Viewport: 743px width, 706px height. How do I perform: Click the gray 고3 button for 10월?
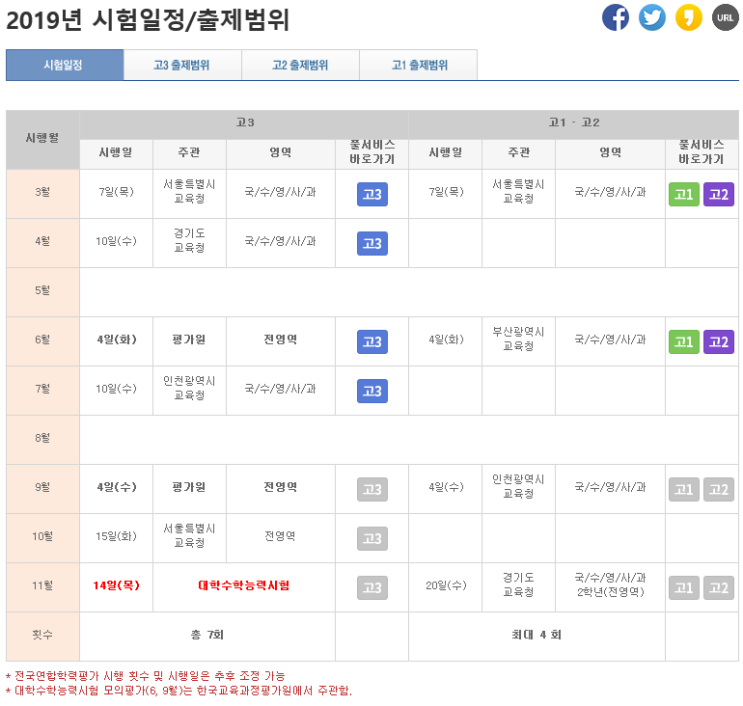point(372,539)
